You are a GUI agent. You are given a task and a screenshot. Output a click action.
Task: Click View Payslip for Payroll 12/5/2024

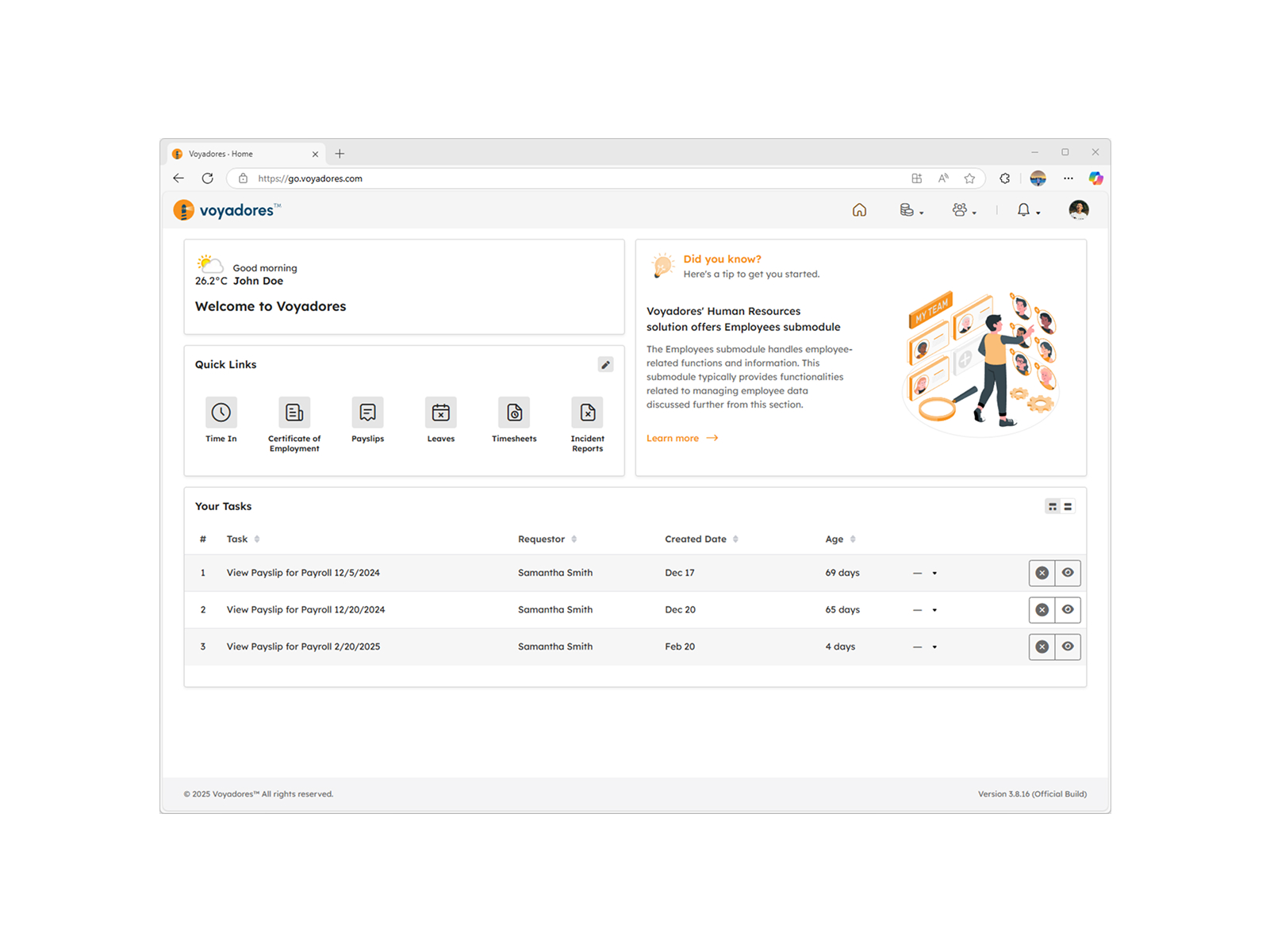303,573
